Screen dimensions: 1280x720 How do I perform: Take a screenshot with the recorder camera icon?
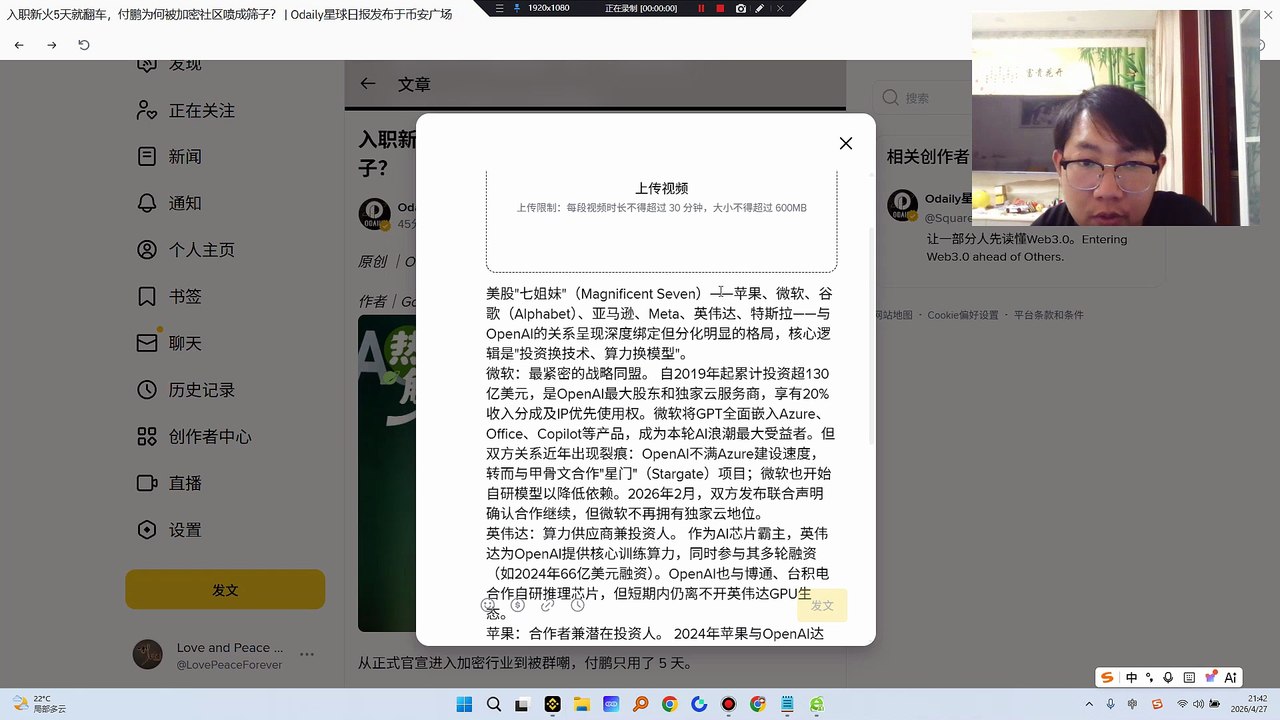[741, 8]
